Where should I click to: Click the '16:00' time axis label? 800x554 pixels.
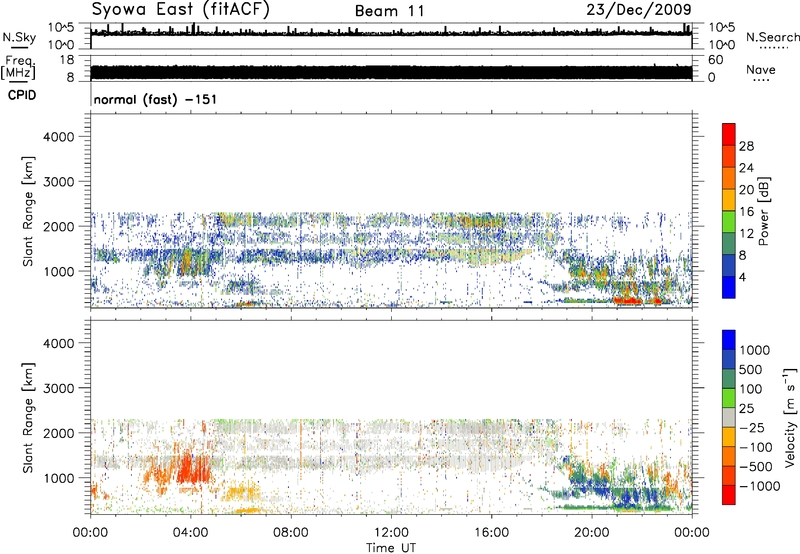[491, 533]
